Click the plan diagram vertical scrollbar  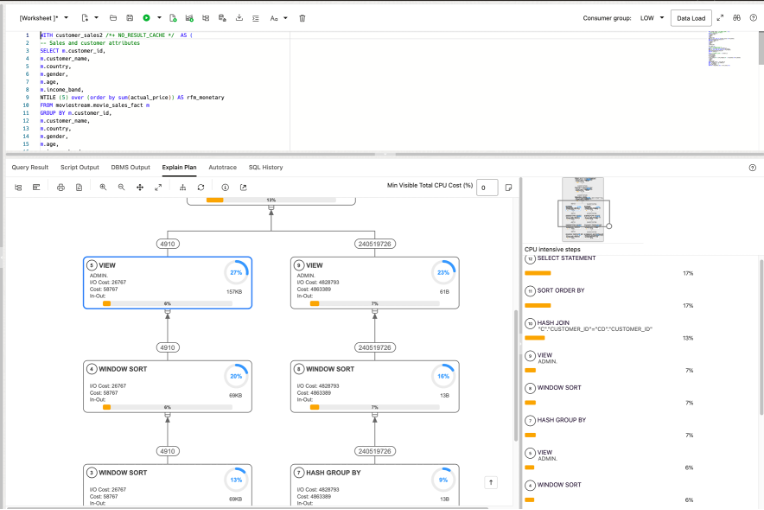click(516, 375)
